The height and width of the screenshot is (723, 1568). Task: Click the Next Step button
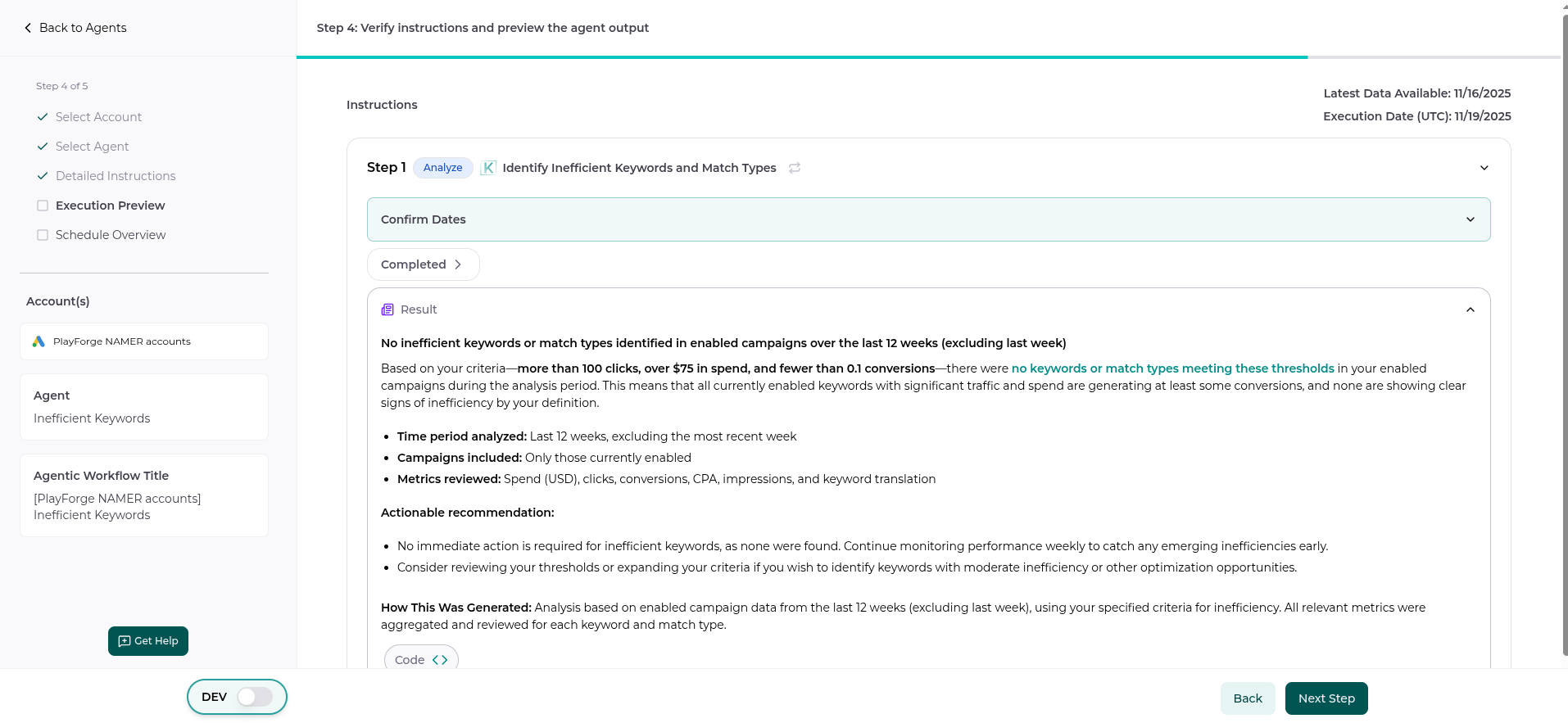(1326, 698)
